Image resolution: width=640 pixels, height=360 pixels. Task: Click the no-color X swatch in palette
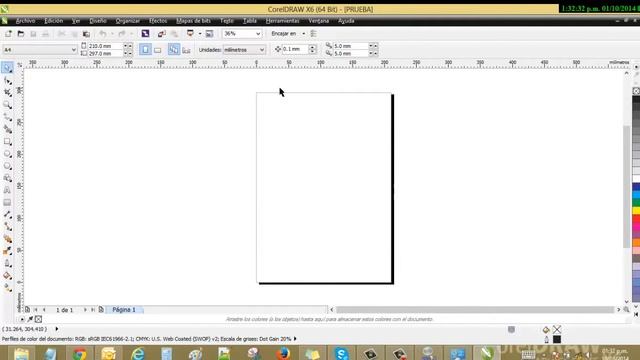coord(636,91)
